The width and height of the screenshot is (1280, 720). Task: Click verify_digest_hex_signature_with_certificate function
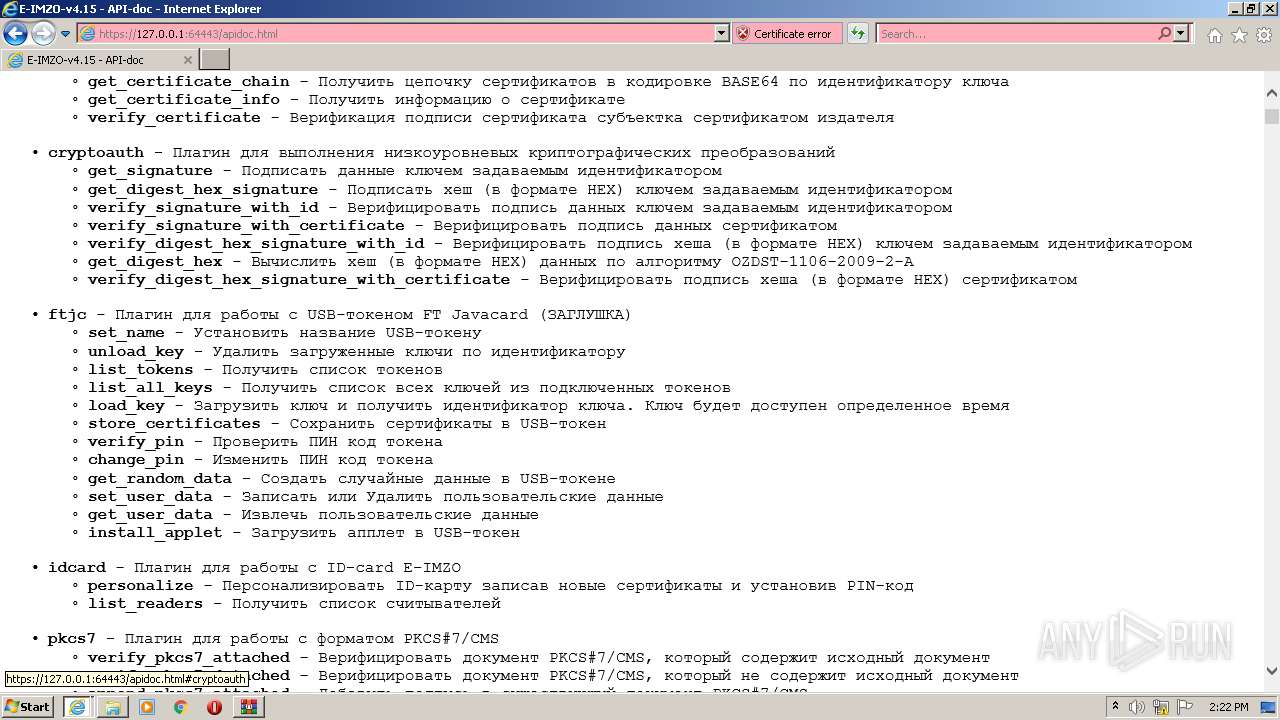coord(299,280)
